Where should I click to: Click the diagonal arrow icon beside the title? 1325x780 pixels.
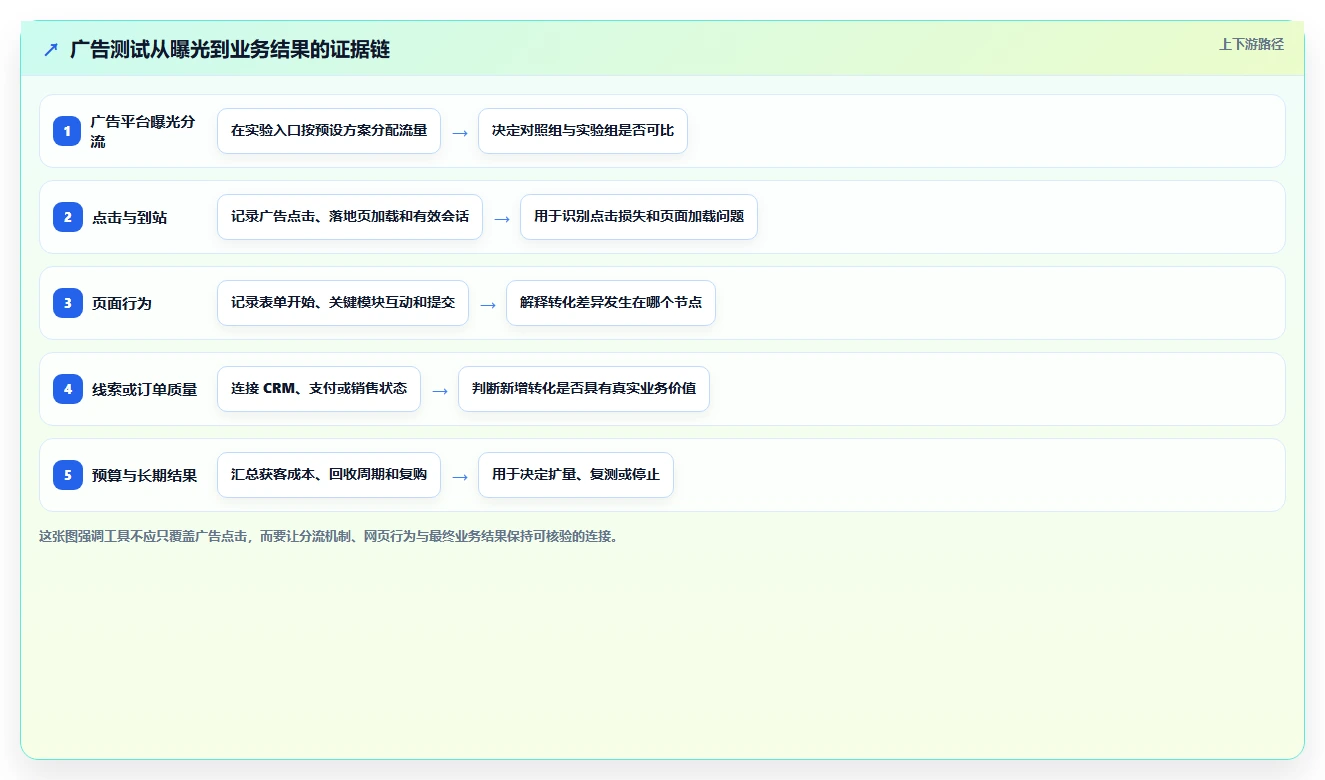click(50, 49)
